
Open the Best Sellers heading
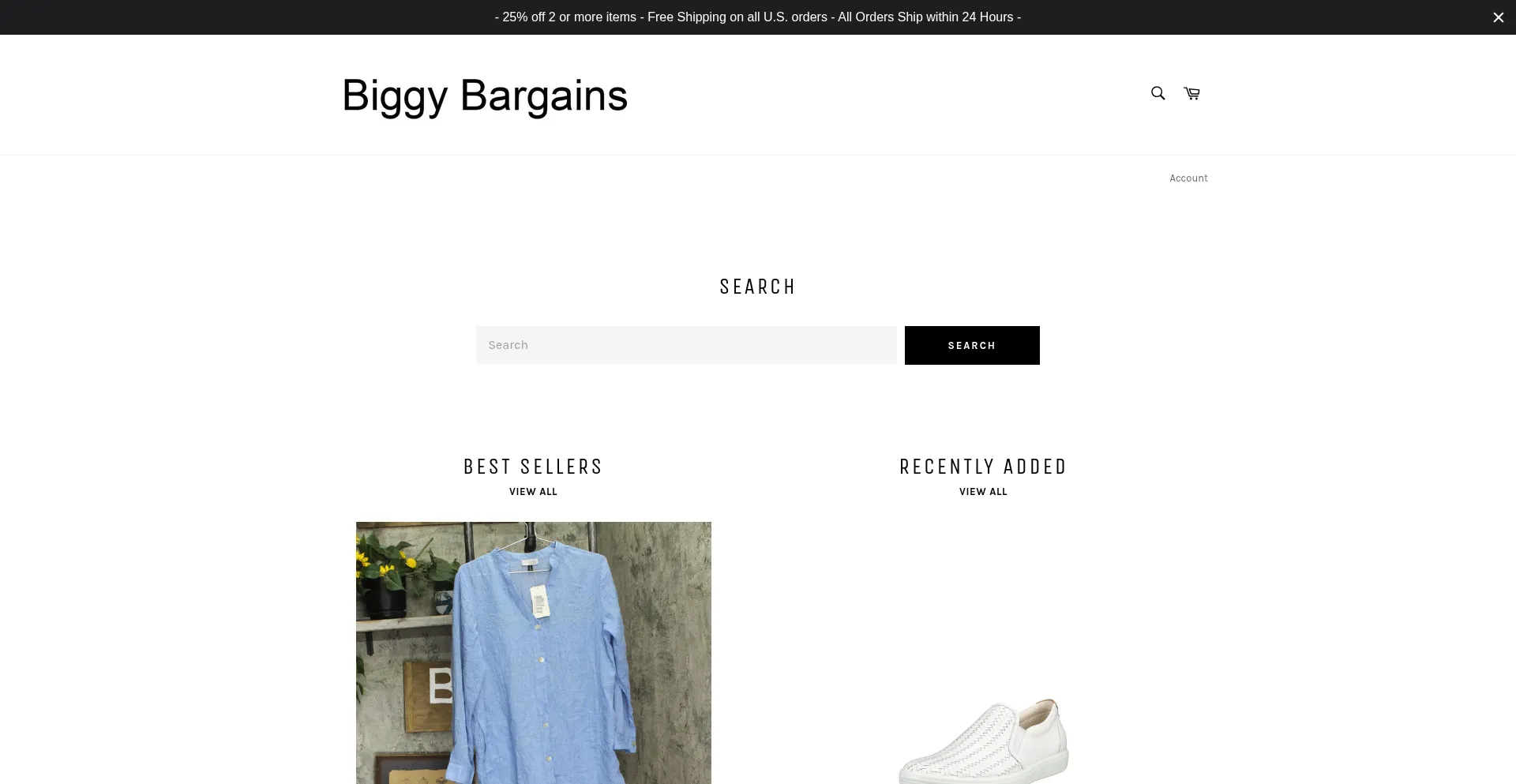(533, 467)
